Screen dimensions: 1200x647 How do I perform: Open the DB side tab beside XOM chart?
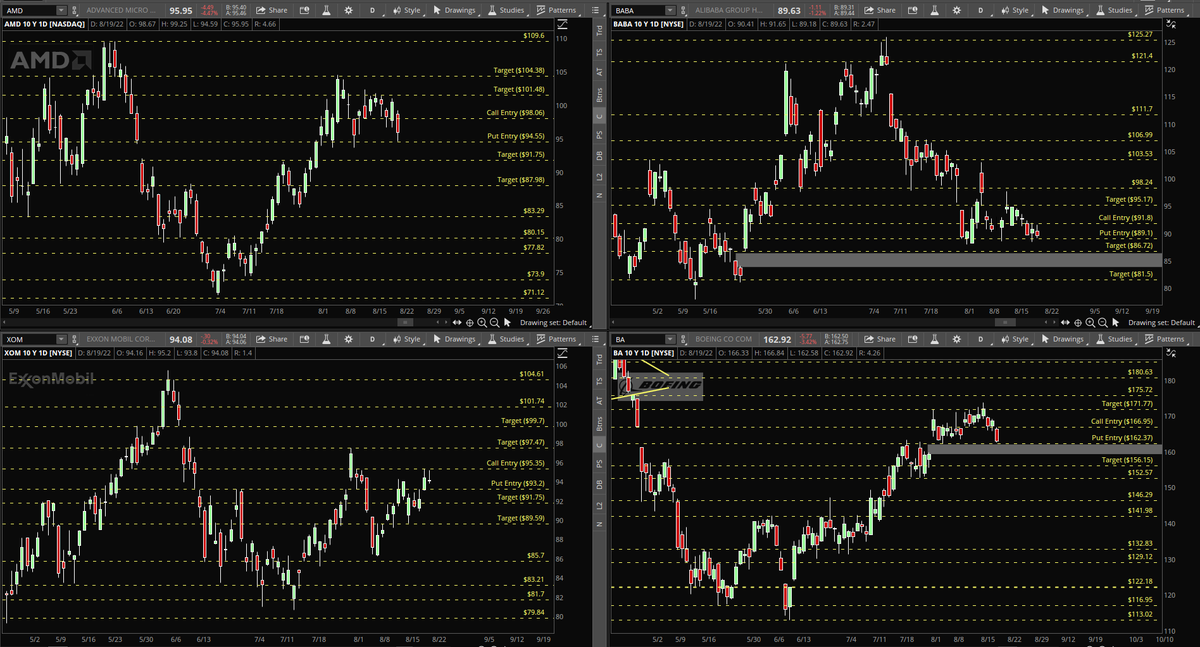tap(599, 485)
